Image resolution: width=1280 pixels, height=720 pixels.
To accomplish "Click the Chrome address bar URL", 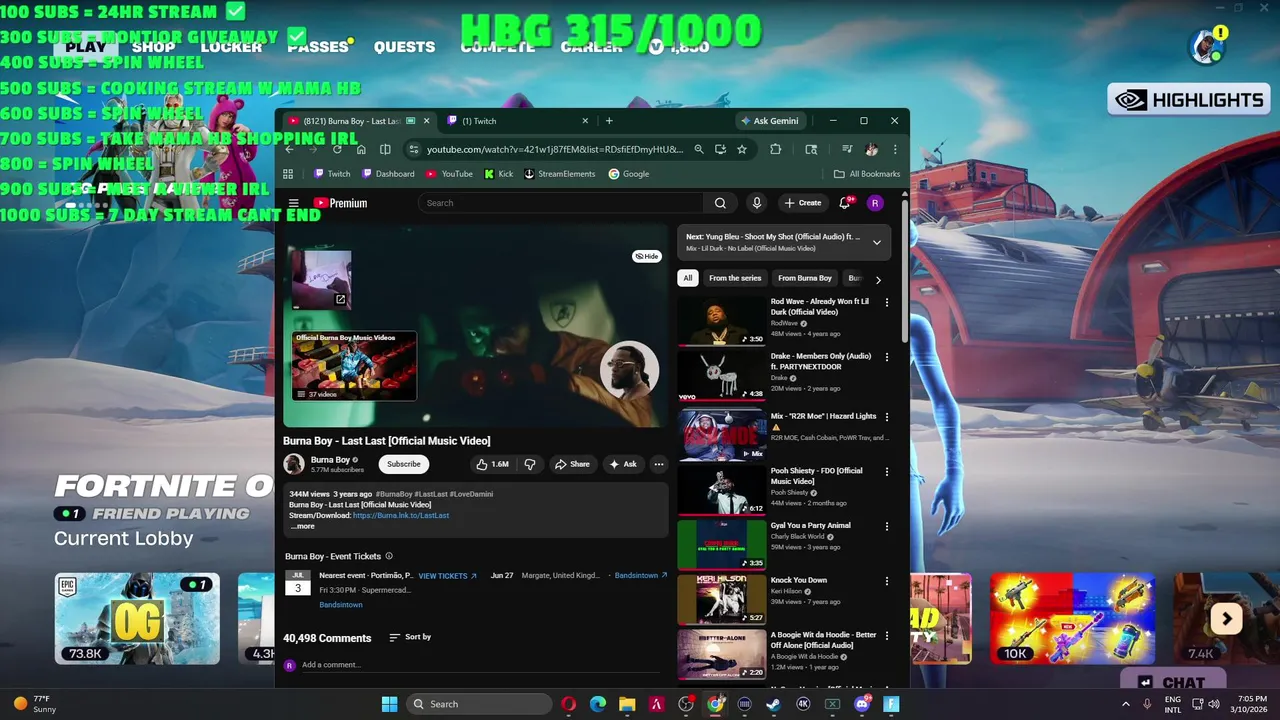I will click(x=555, y=149).
